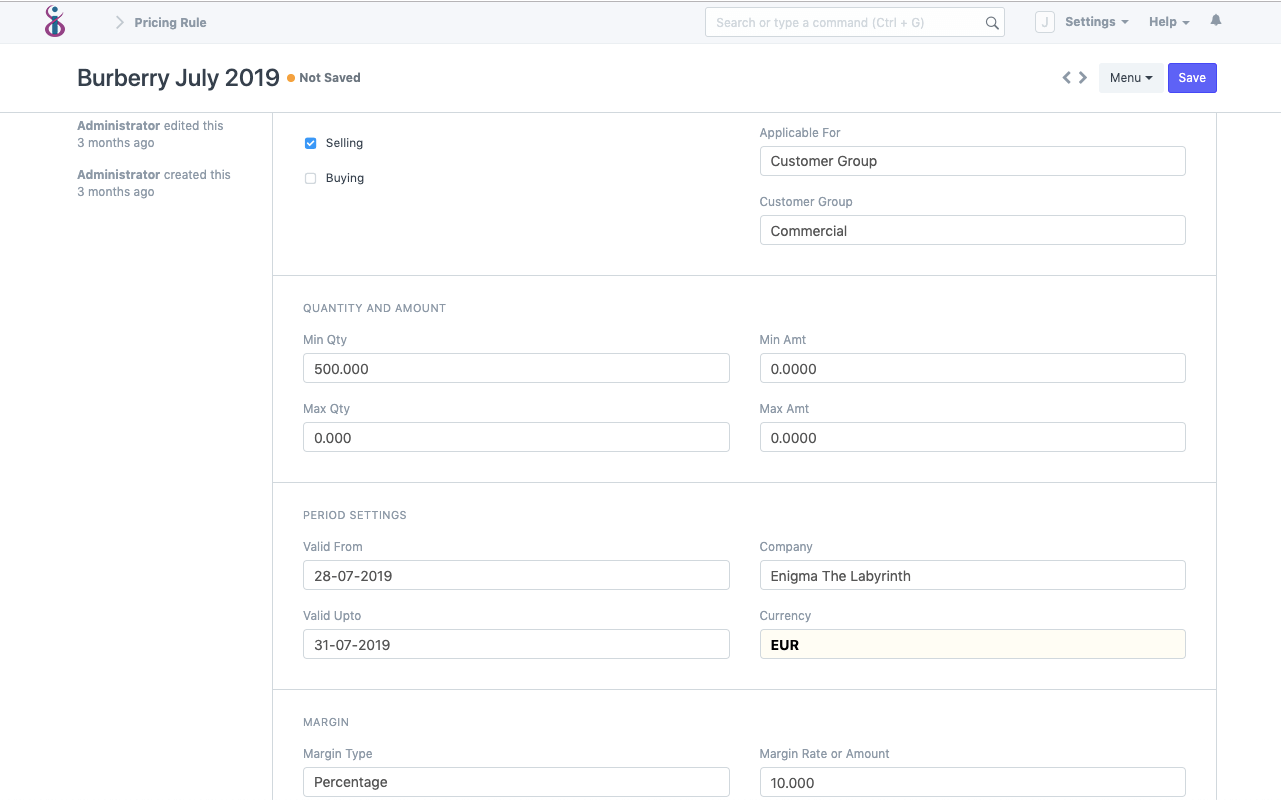Open the notifications bell

point(1215,20)
